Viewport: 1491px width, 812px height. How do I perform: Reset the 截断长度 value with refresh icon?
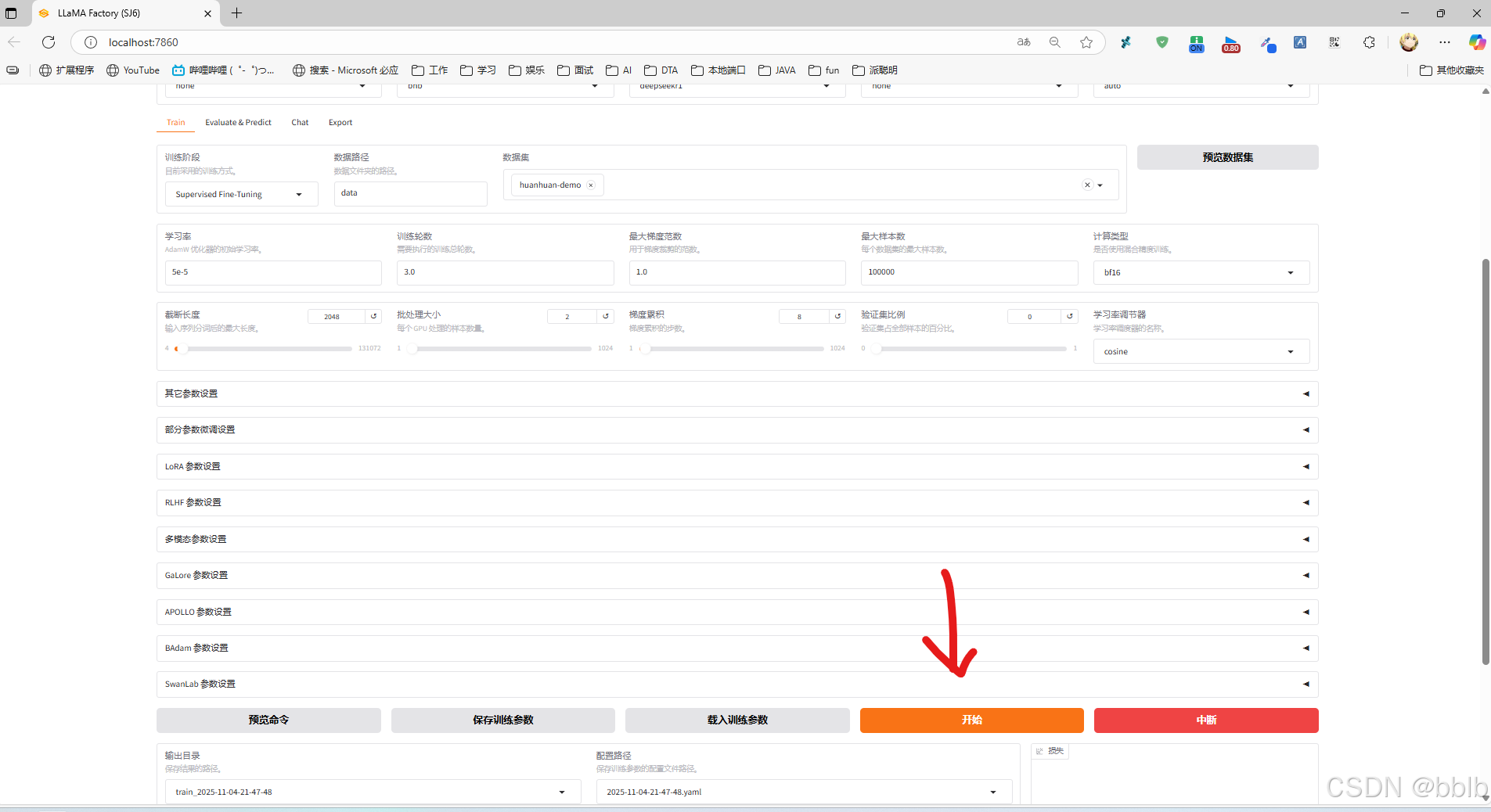[373, 316]
